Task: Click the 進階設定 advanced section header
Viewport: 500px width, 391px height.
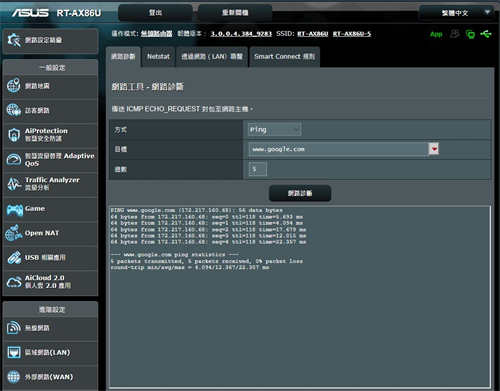Action: 52,310
